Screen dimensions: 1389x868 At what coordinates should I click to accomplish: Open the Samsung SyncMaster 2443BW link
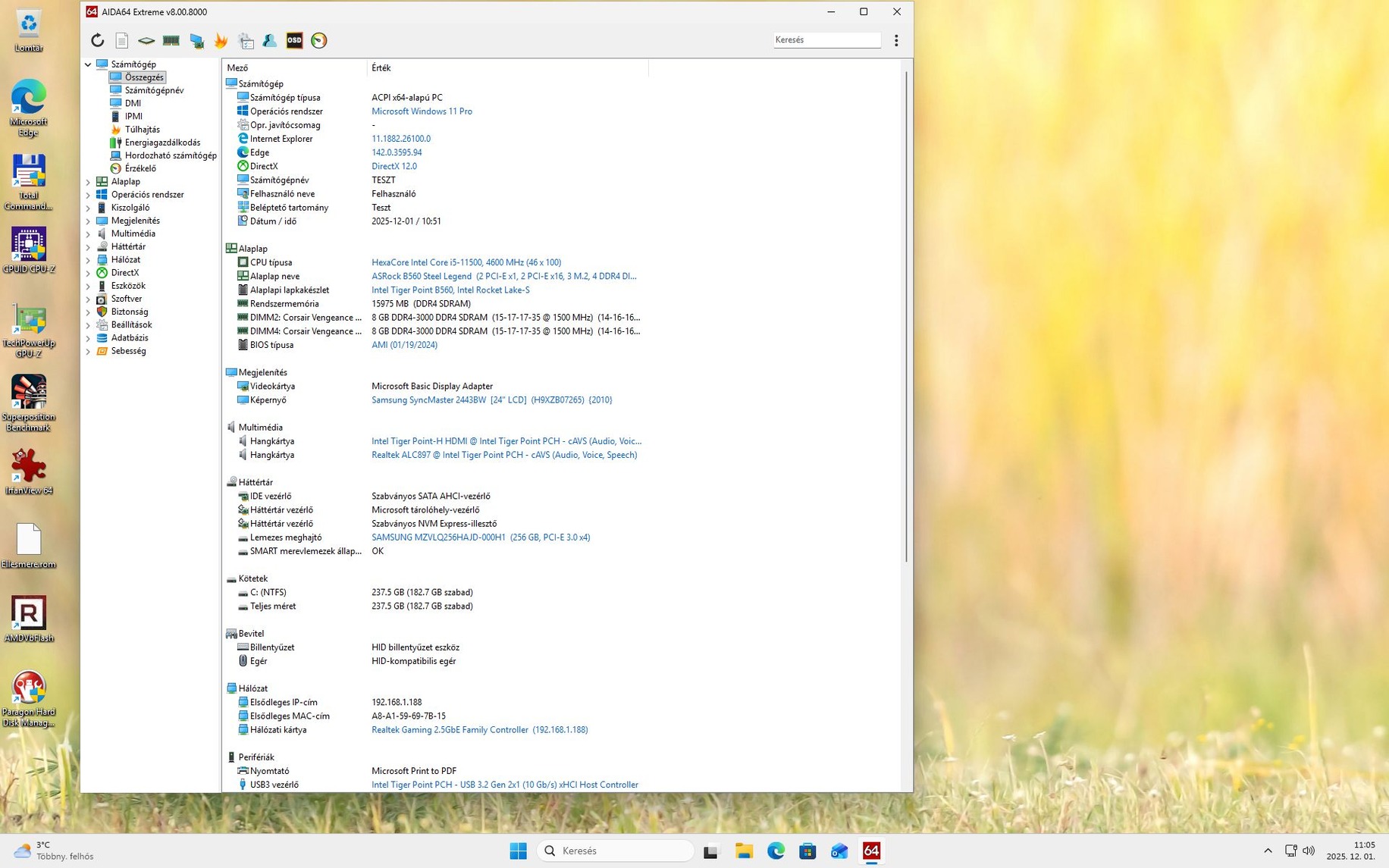pos(491,400)
